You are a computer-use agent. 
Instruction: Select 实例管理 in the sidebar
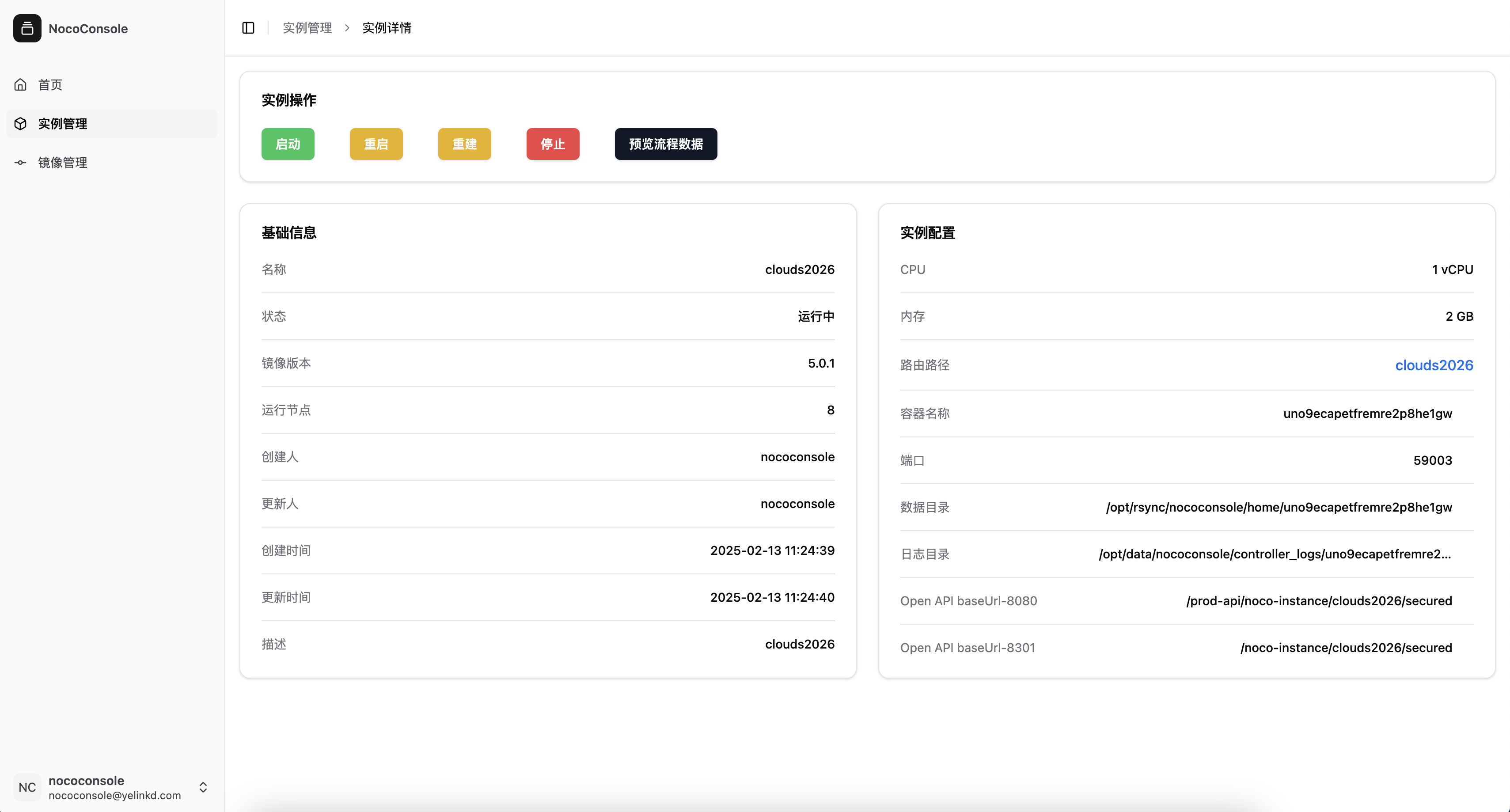(63, 124)
